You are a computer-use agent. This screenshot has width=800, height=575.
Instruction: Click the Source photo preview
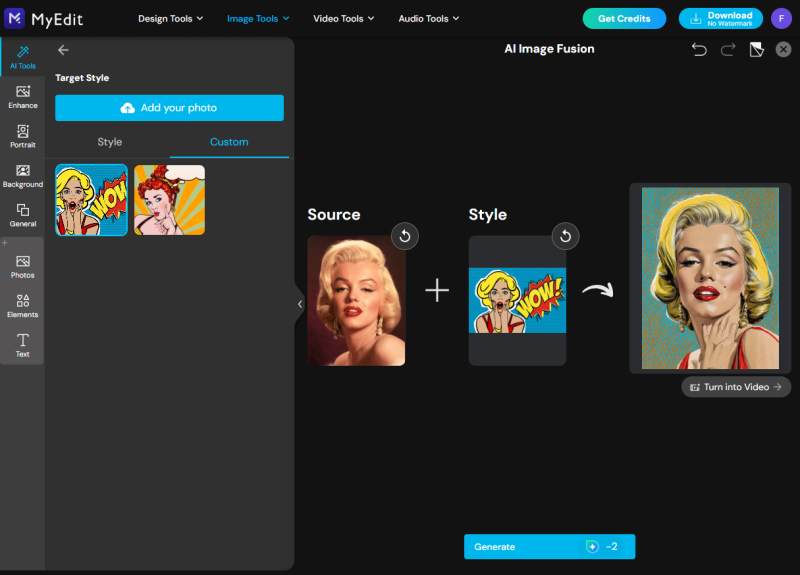(x=356, y=301)
